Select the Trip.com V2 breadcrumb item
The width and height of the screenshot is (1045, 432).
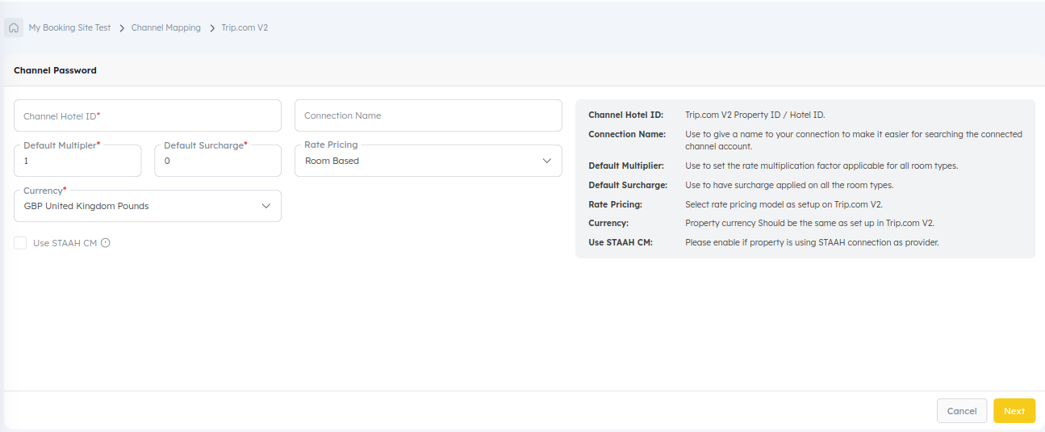tap(245, 28)
